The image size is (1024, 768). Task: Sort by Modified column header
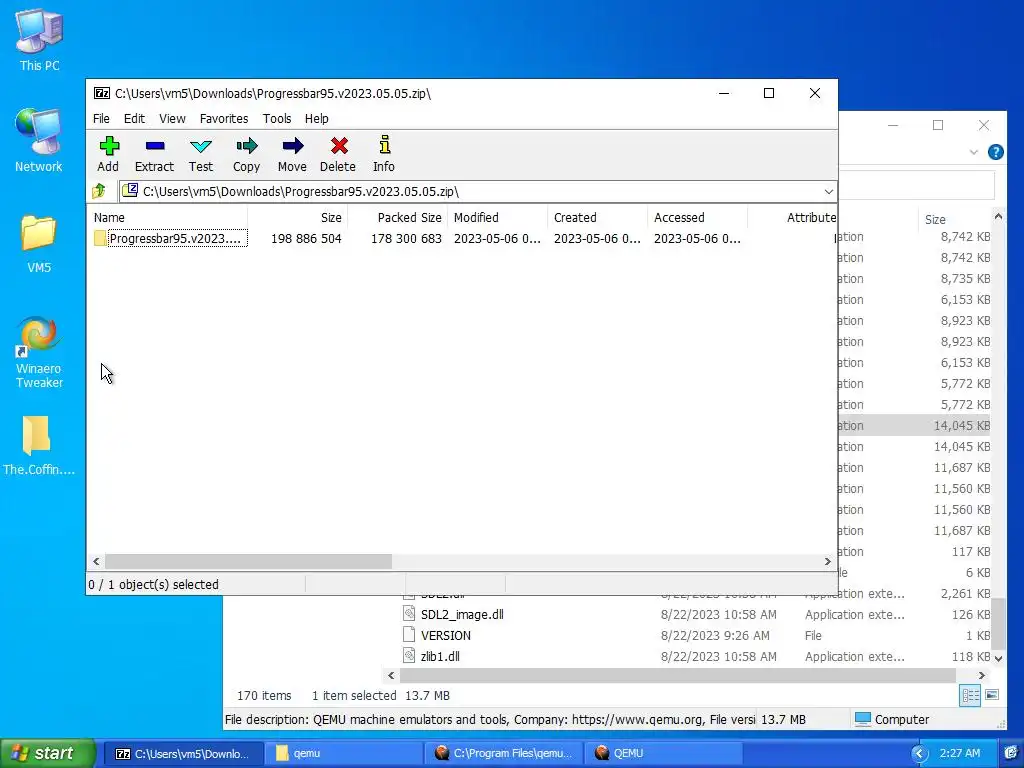pos(498,217)
